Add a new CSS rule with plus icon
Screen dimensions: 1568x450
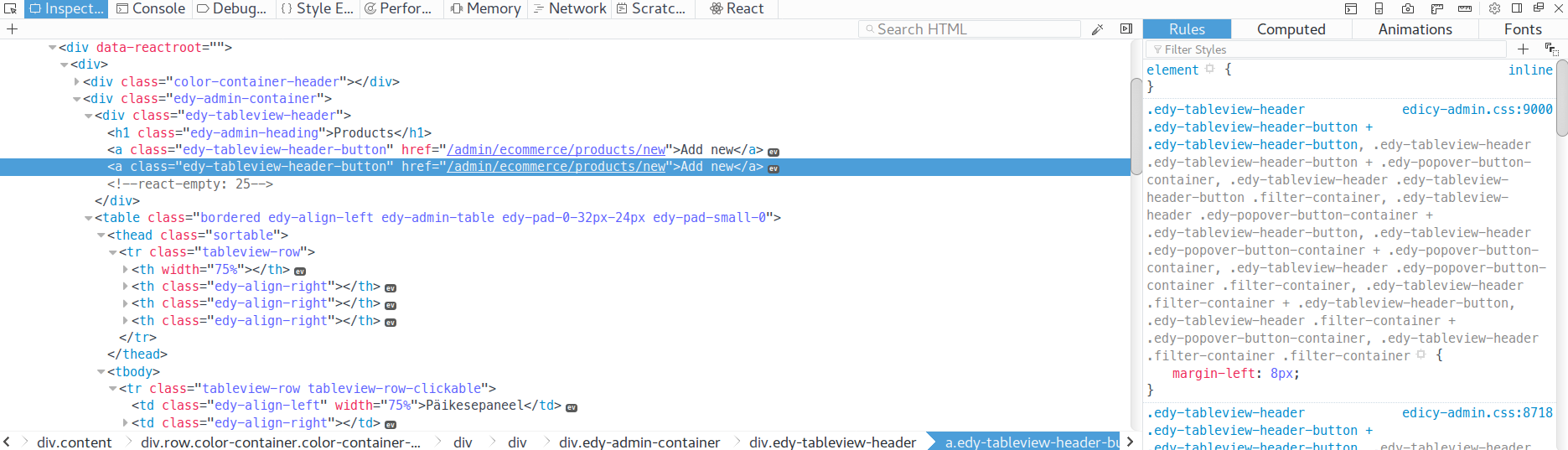tap(1524, 49)
